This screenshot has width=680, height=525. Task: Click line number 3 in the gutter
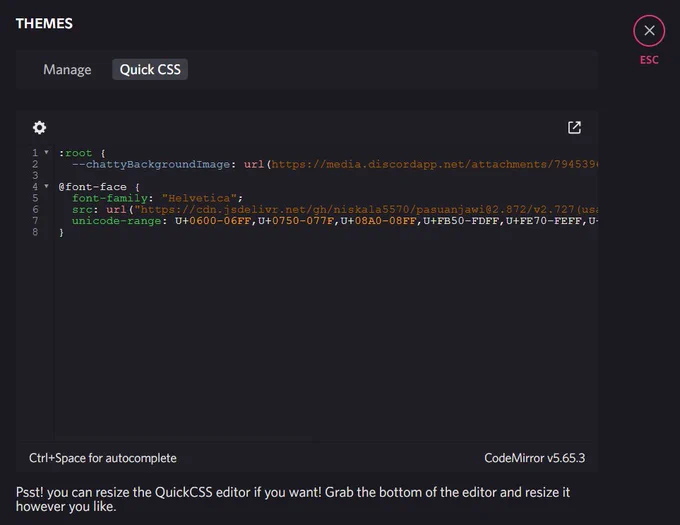tap(35, 176)
